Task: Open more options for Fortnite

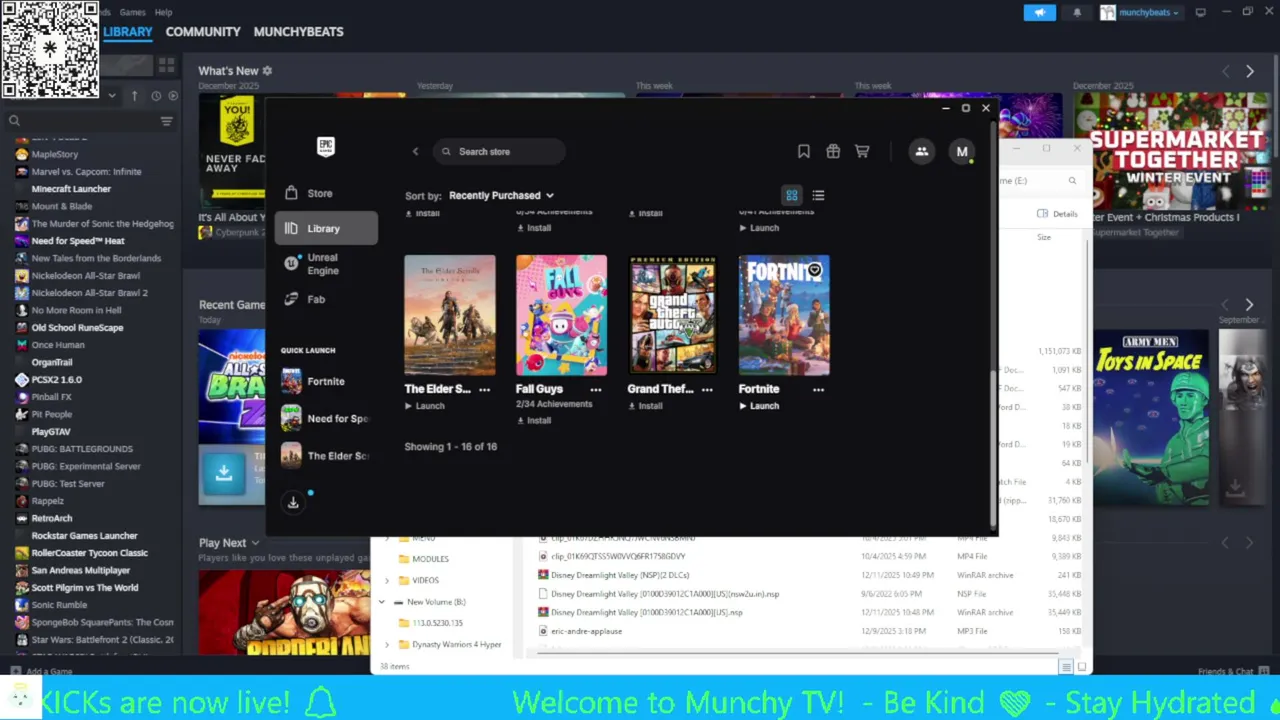Action: point(818,389)
